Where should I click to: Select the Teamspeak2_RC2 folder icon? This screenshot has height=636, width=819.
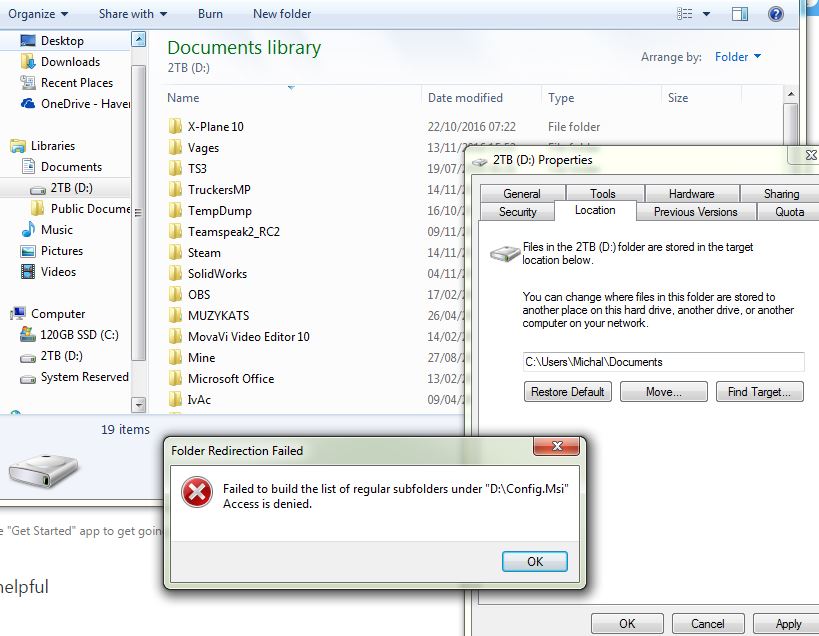175,231
